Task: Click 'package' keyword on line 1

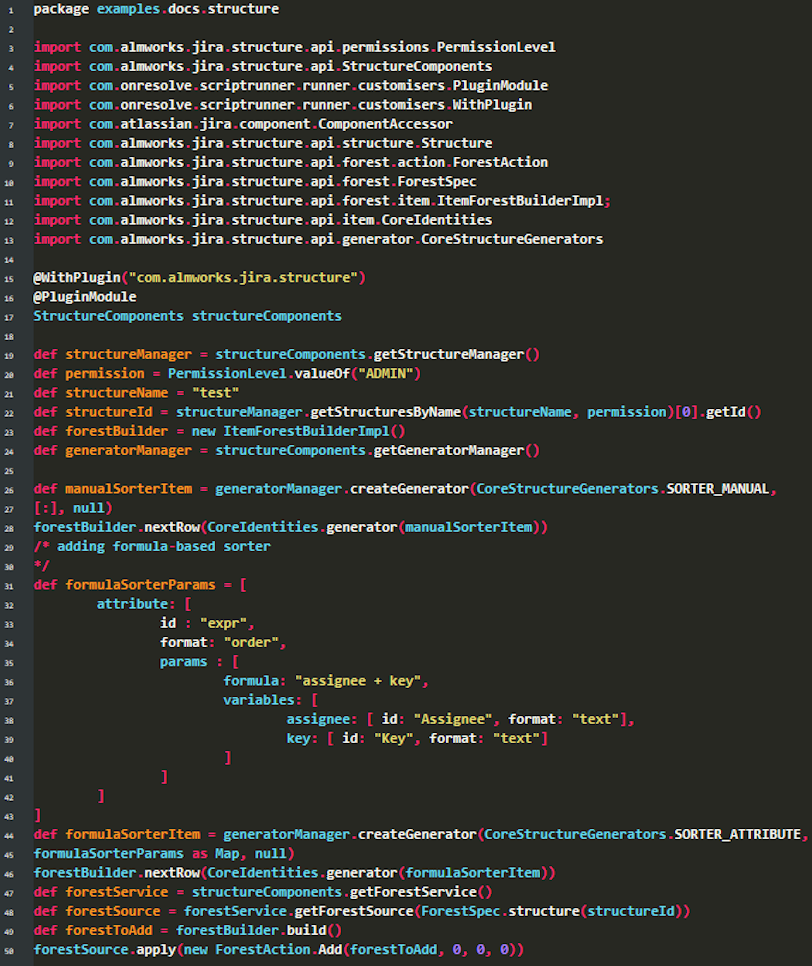Action: [x=61, y=9]
